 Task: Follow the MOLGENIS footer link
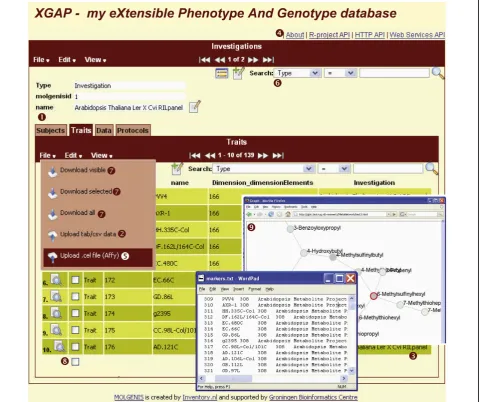click(x=129, y=397)
